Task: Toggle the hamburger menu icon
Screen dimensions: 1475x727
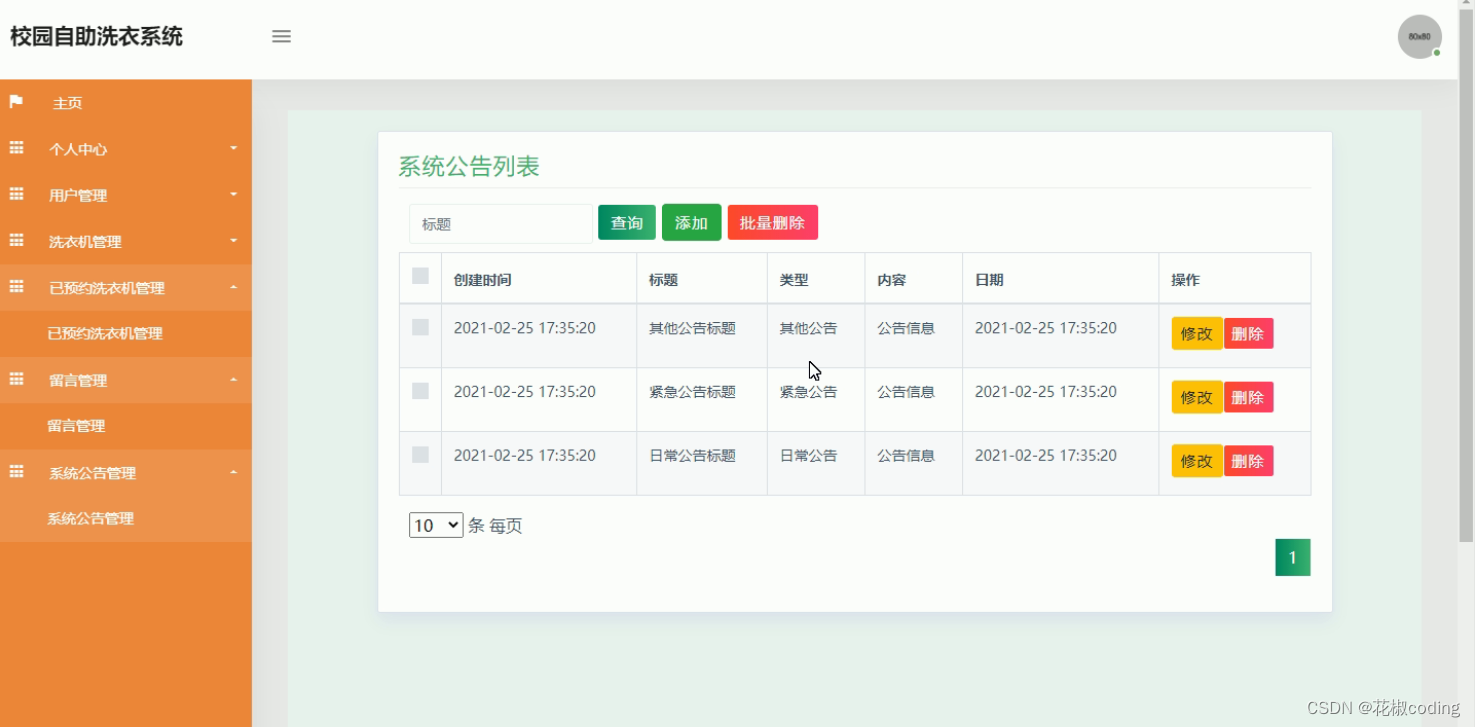Action: click(x=282, y=36)
